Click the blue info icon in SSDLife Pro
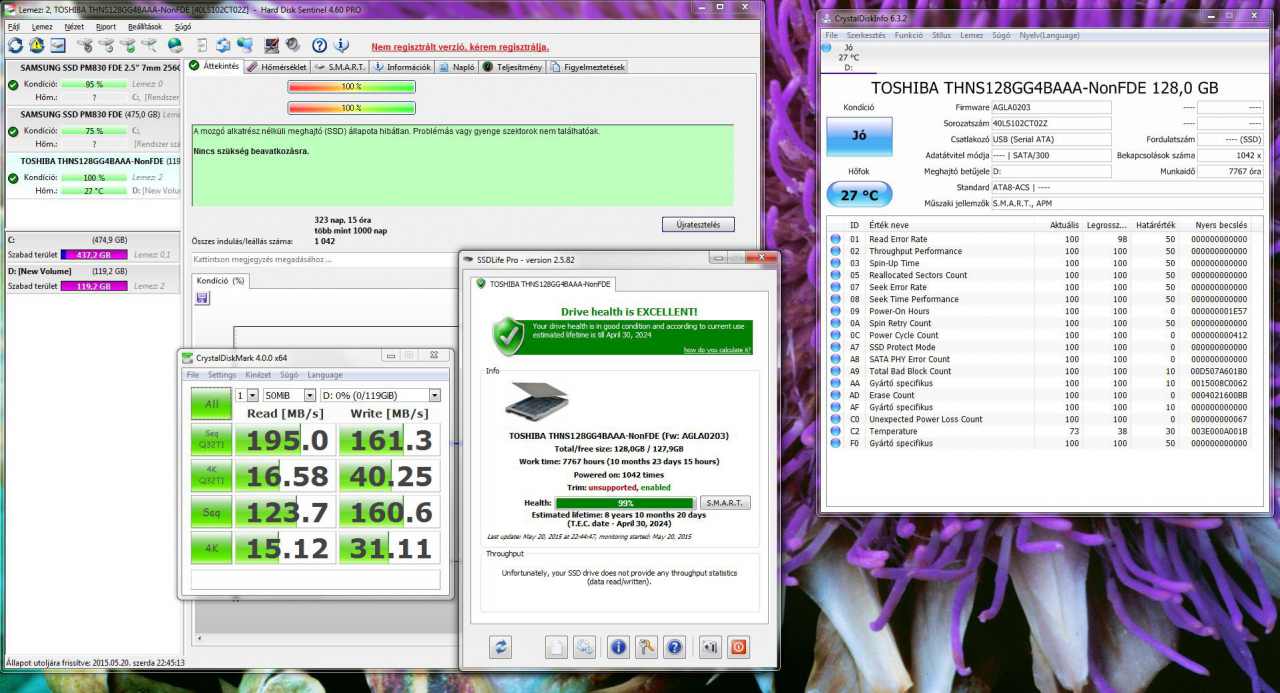The image size is (1280, 693). pos(618,646)
